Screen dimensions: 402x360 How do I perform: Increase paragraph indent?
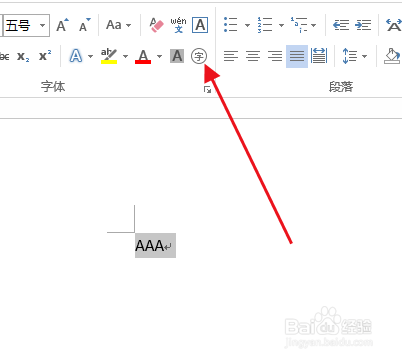(x=363, y=25)
